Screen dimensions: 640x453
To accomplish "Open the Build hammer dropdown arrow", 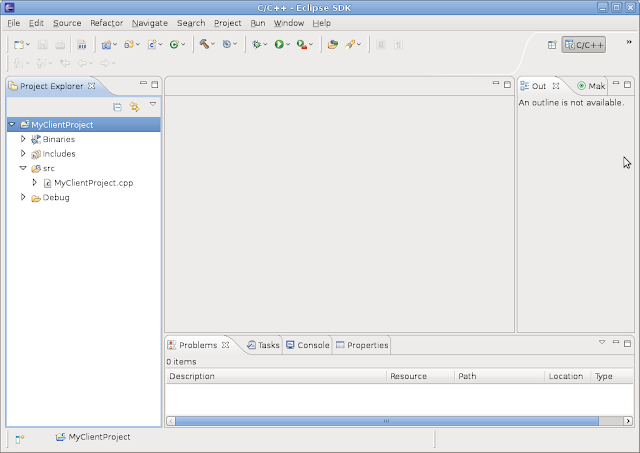I will click(x=213, y=44).
